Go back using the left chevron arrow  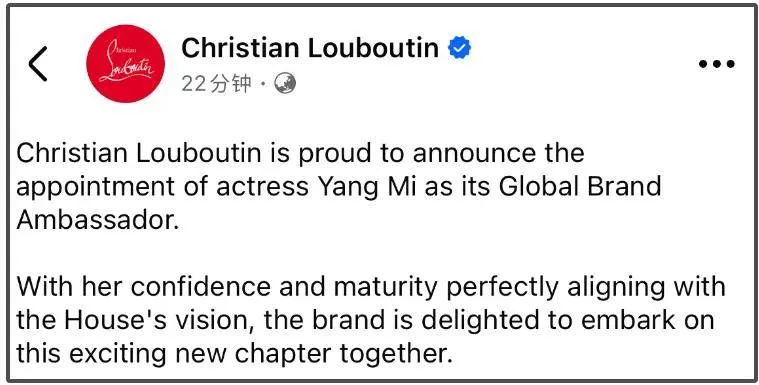point(38,63)
